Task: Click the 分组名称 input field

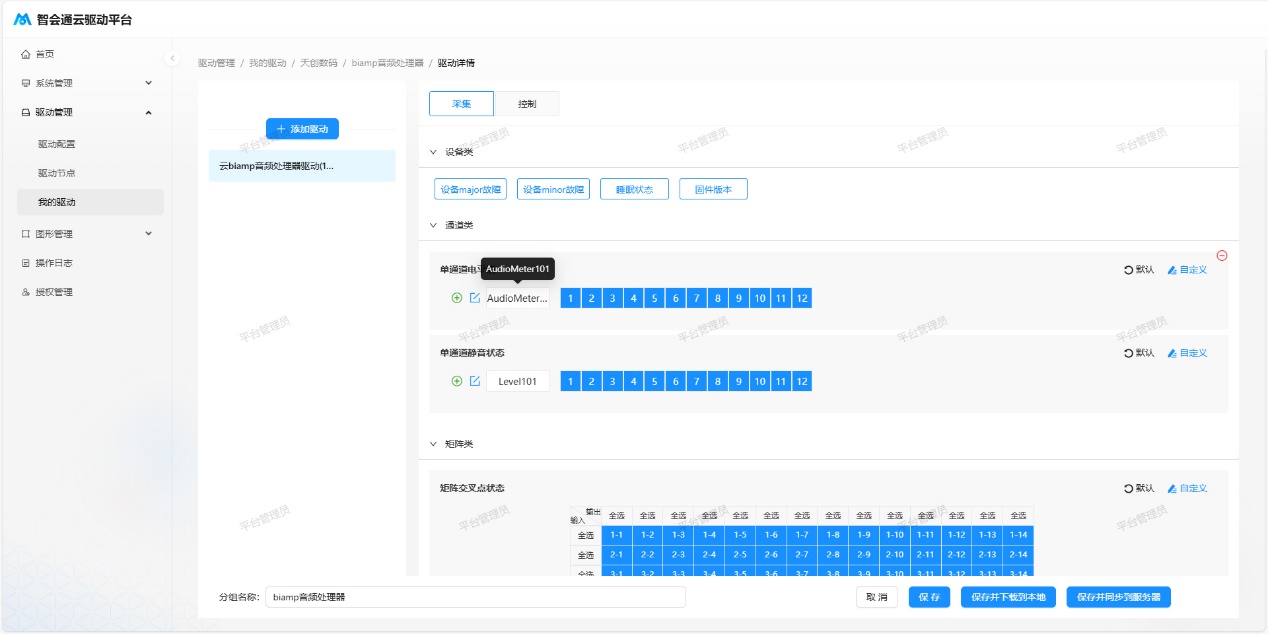Action: tap(475, 597)
